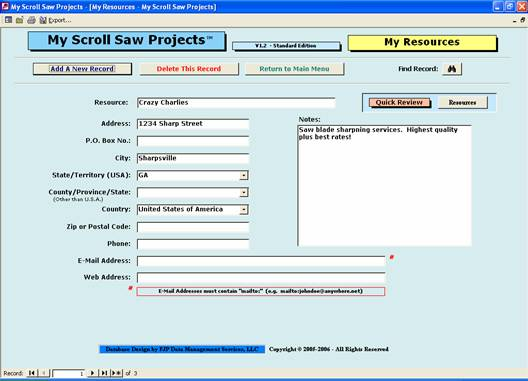This screenshot has height=381, width=528.
Task: Click the view icon in the toolbar
Action: (8, 20)
